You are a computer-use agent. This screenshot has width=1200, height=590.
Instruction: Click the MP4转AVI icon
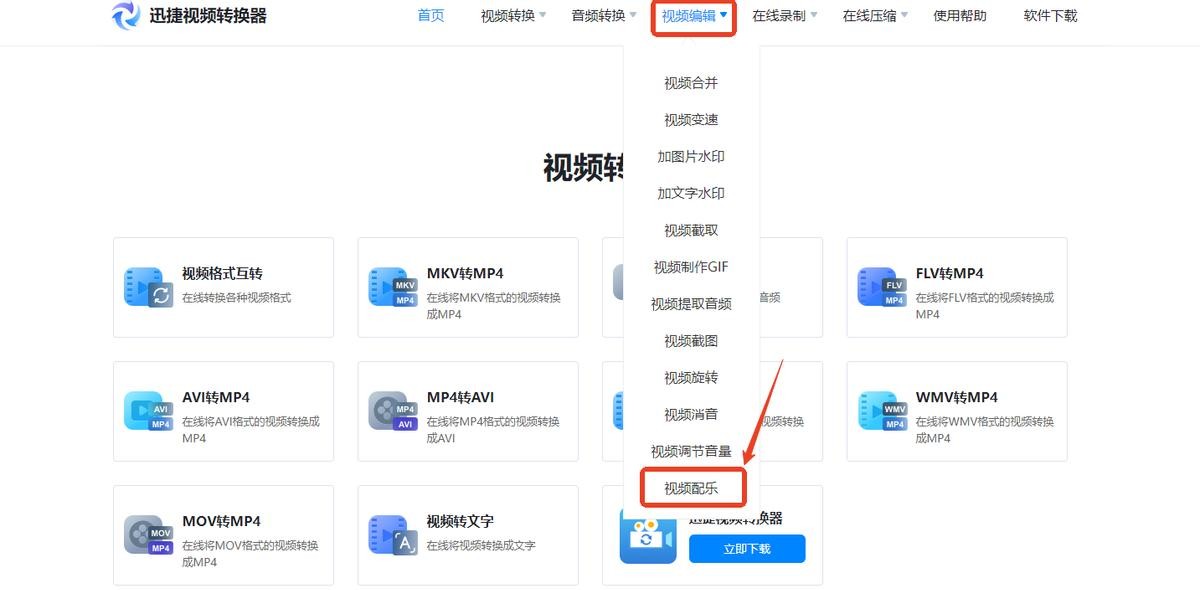pos(392,410)
